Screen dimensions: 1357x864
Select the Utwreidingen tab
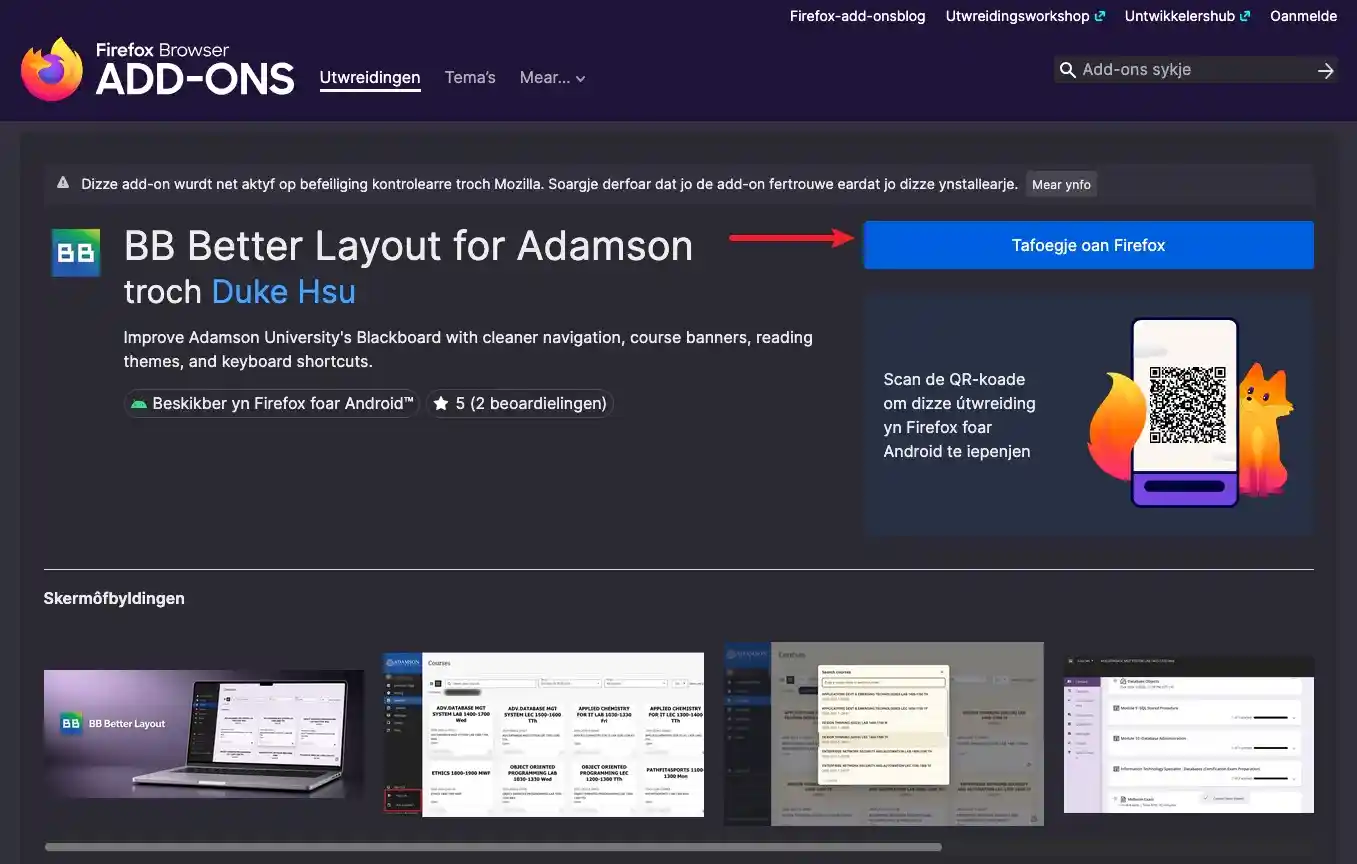[370, 78]
